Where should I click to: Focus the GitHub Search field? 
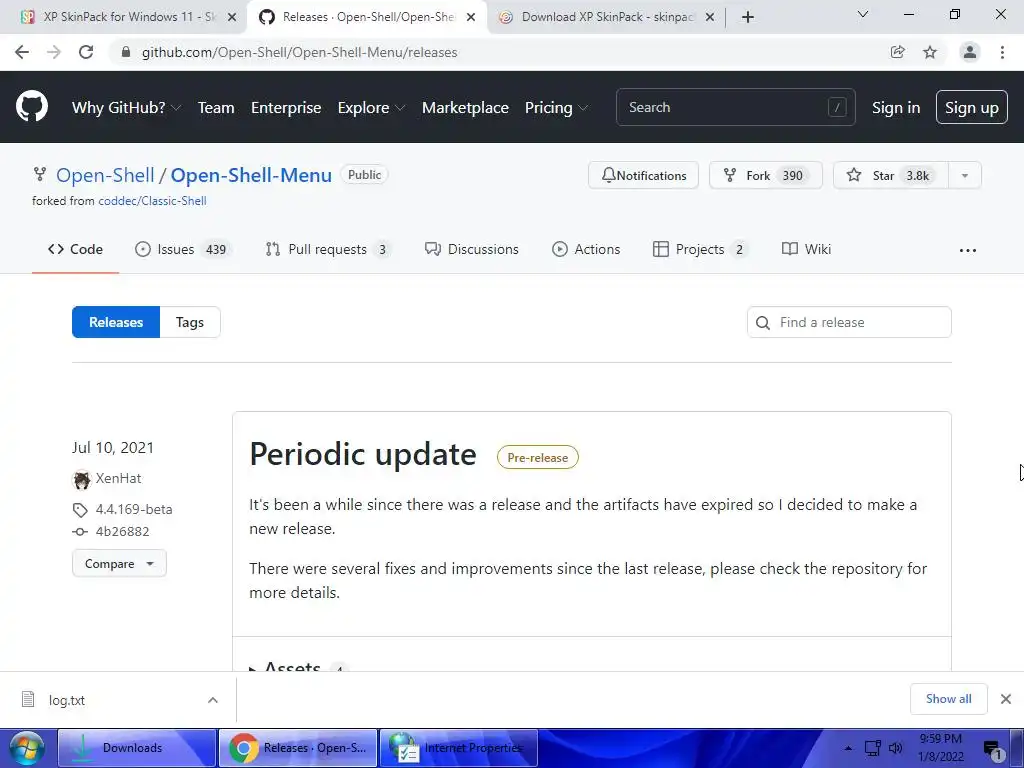coord(735,107)
